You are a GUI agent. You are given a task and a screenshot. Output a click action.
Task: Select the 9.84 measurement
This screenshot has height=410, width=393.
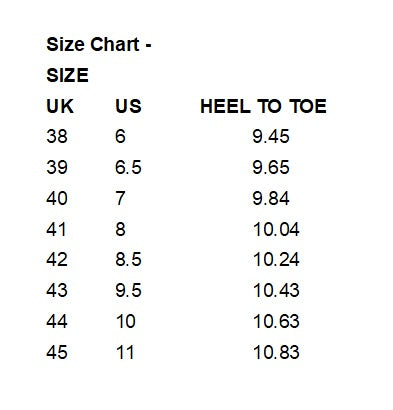[271, 198]
